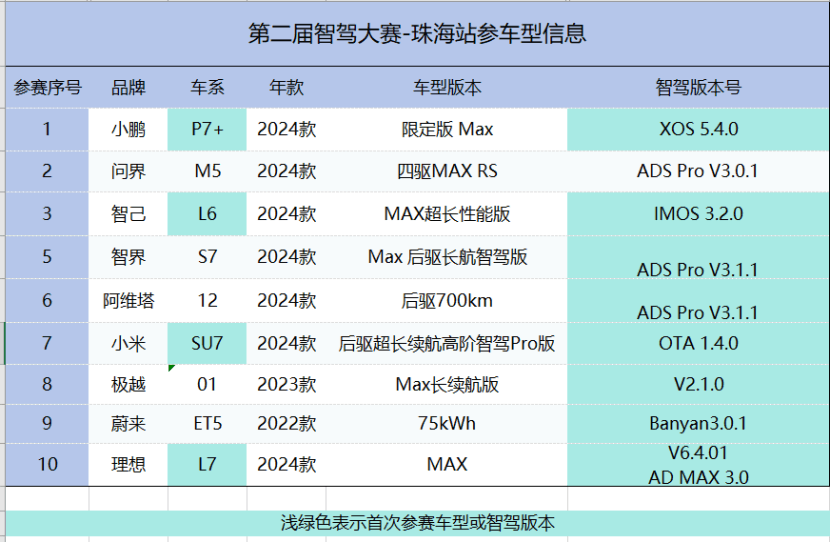Select the 75kWh cell

[x=447, y=424]
